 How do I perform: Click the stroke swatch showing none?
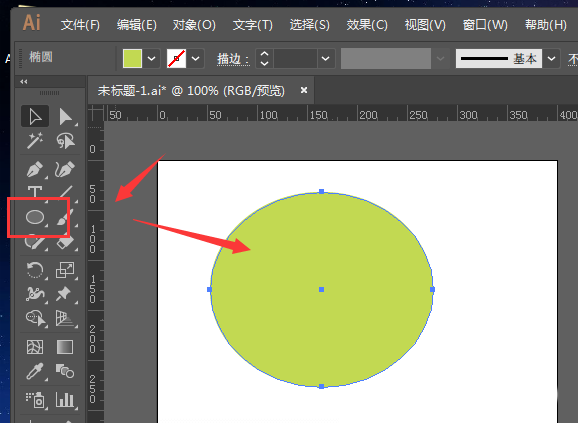coord(177,59)
